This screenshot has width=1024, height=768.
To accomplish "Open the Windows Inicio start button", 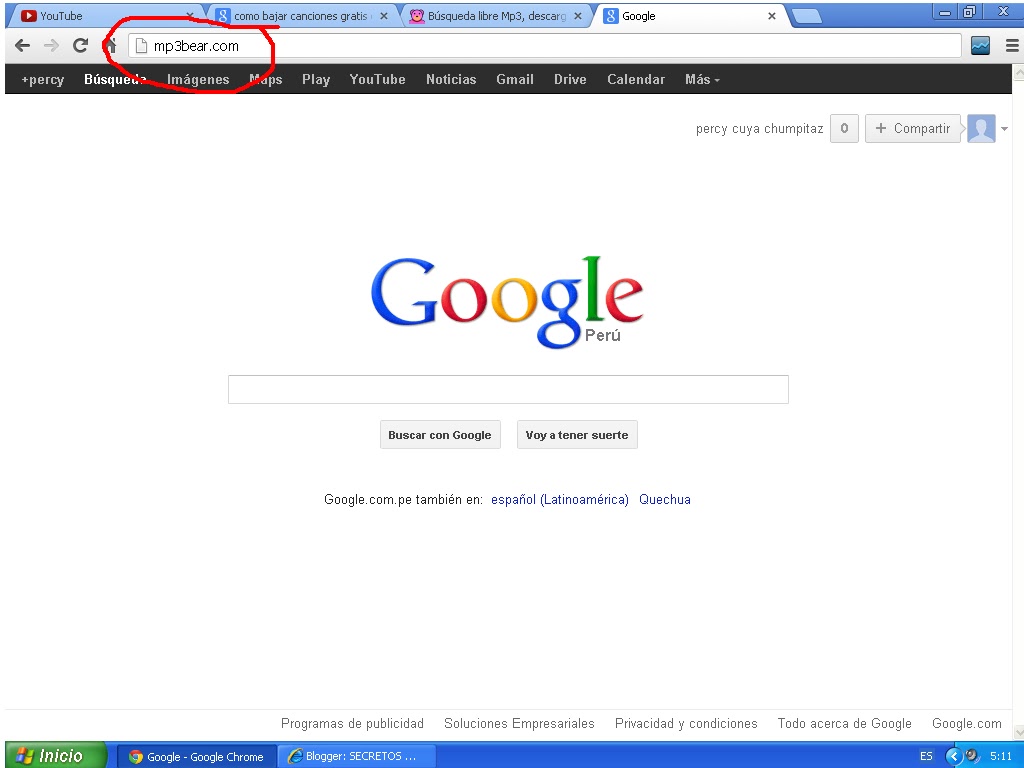I will [x=56, y=756].
